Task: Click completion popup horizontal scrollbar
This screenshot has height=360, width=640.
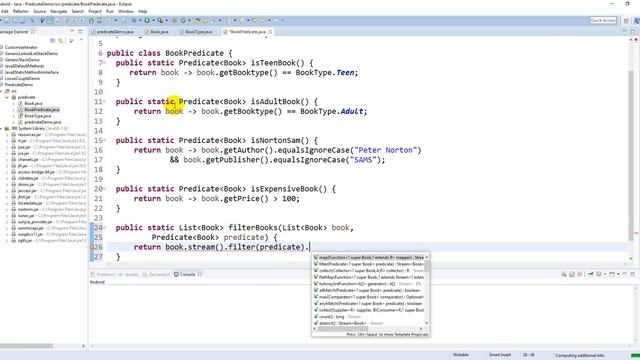Action: 343,329
